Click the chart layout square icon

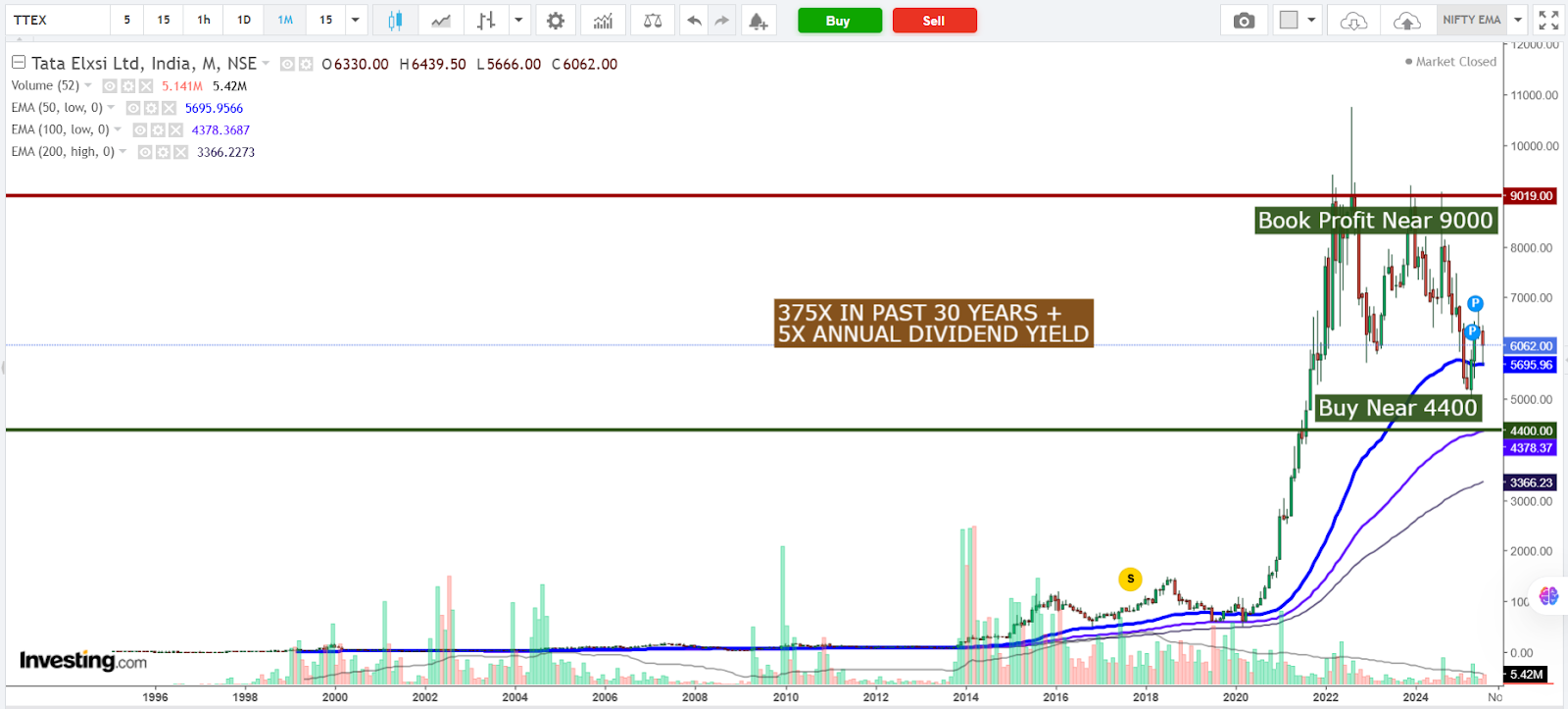[1290, 20]
